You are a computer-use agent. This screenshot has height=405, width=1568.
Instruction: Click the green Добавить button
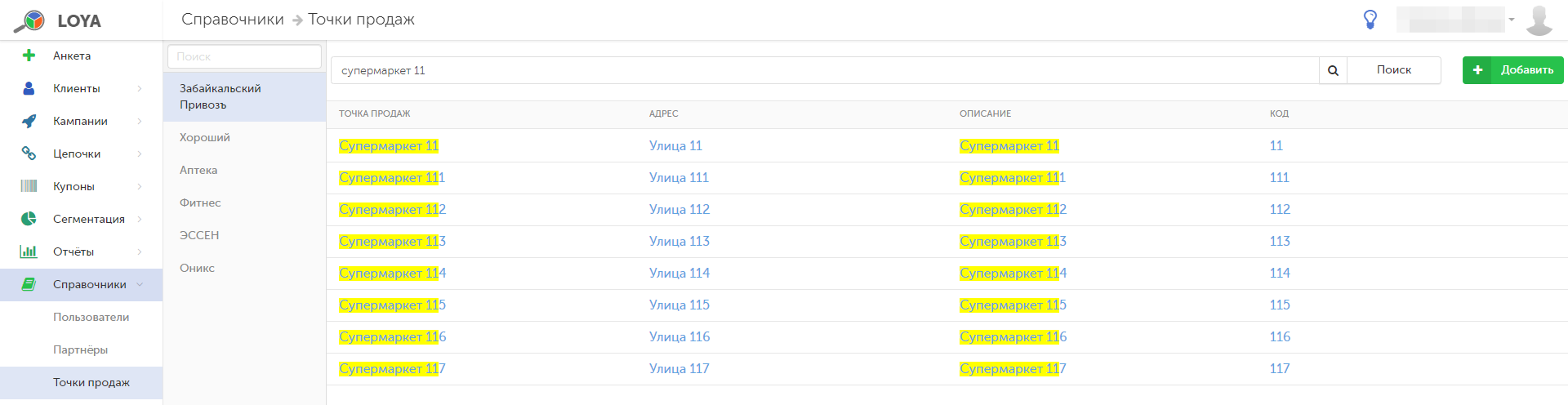tap(1512, 70)
